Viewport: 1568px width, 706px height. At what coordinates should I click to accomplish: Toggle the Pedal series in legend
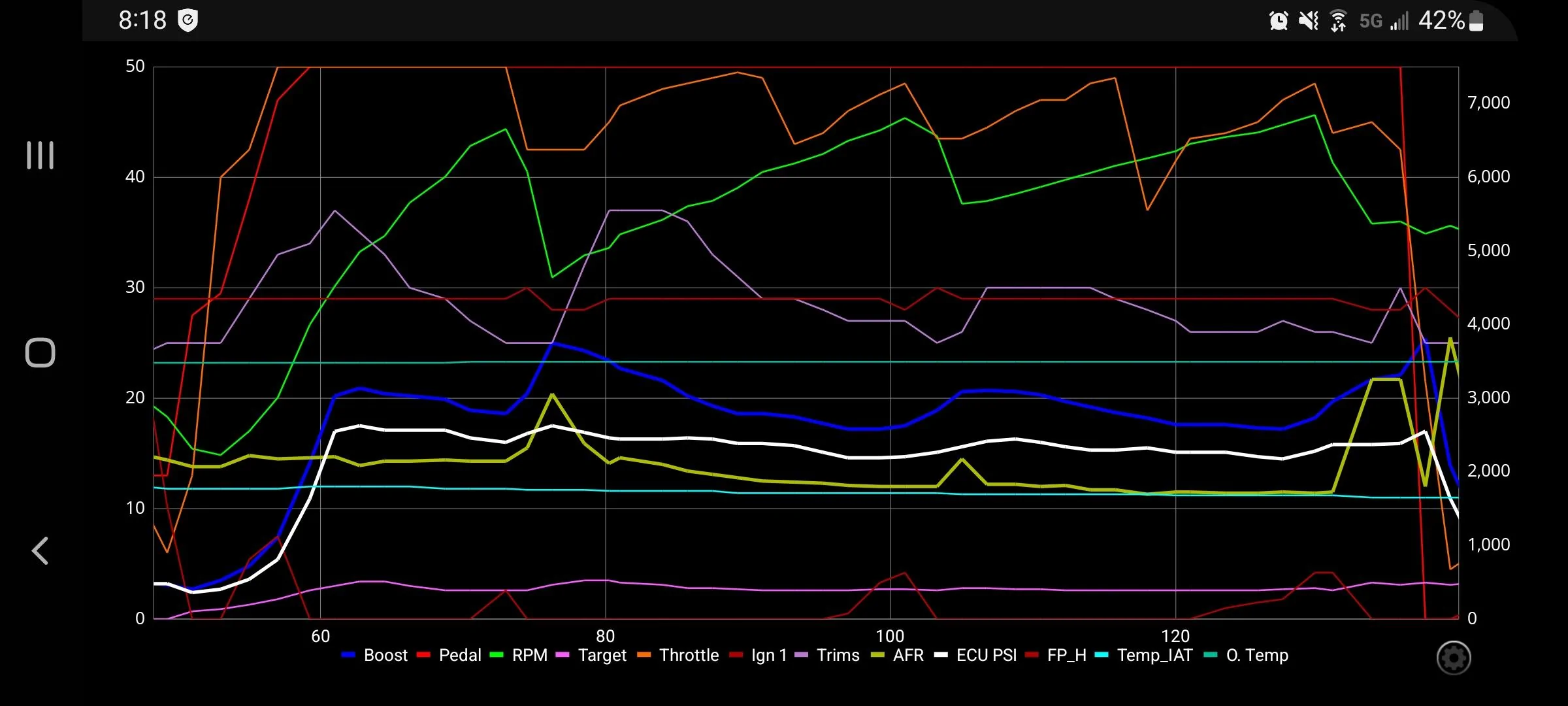(x=449, y=656)
